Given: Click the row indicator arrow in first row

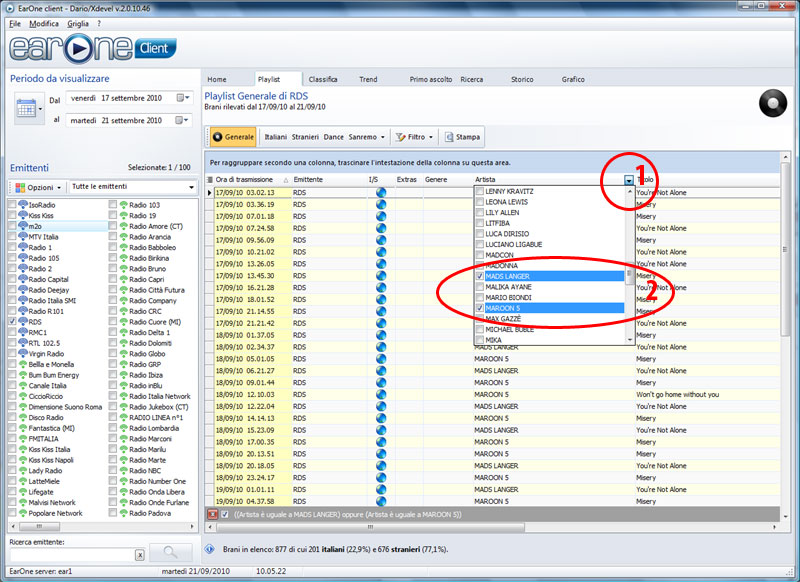Looking at the screenshot, I should tap(209, 192).
